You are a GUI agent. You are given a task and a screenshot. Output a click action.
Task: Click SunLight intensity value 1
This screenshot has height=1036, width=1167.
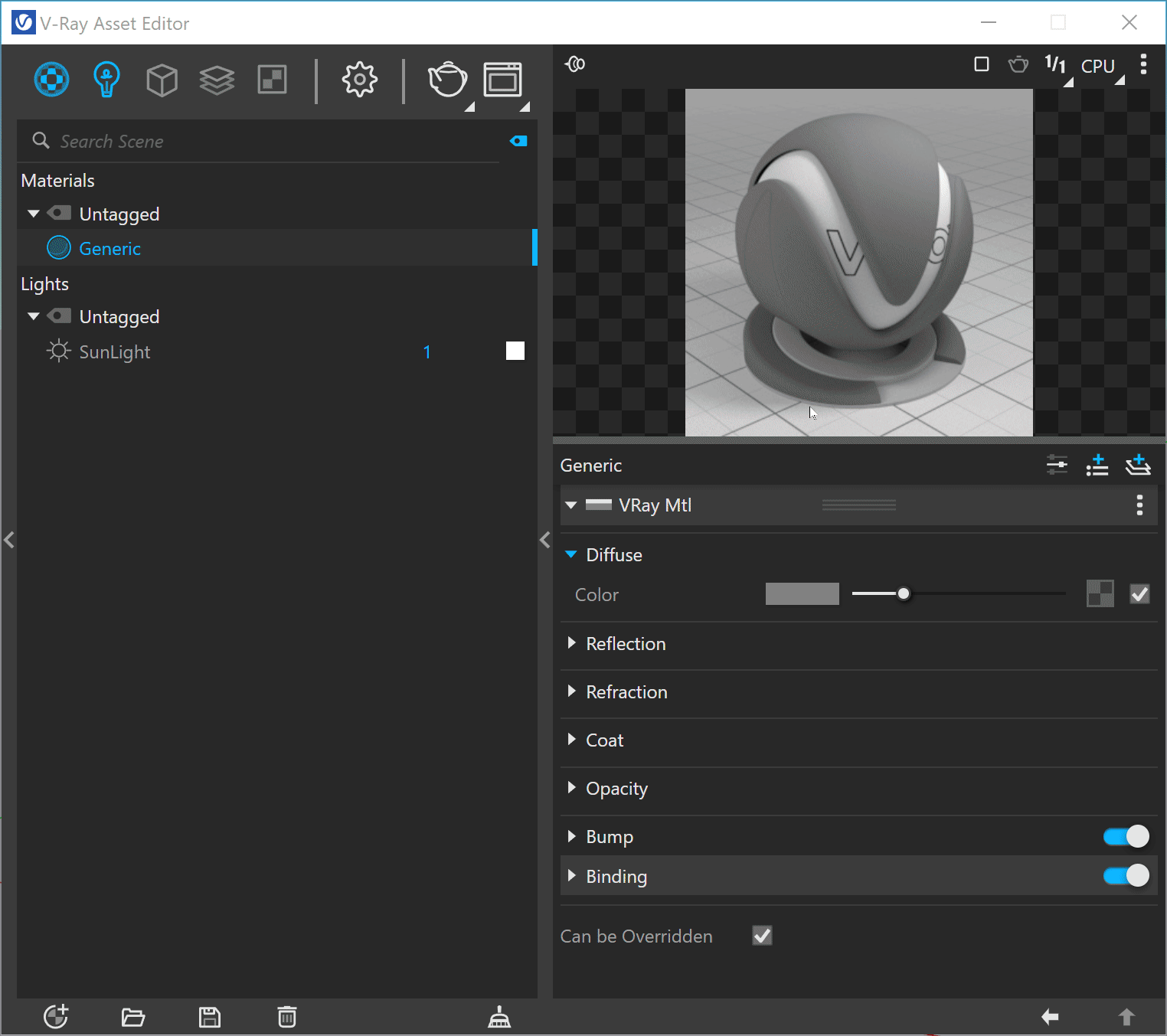(427, 352)
